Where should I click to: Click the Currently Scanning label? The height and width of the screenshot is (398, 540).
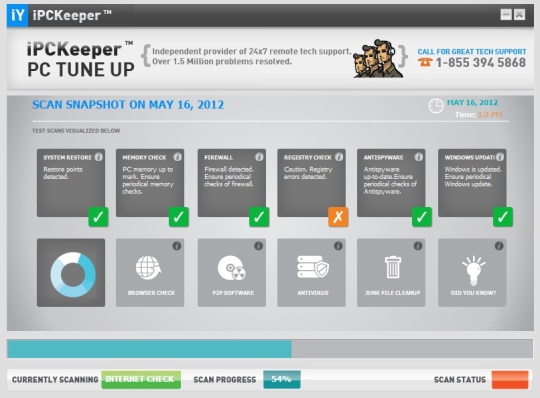55,380
